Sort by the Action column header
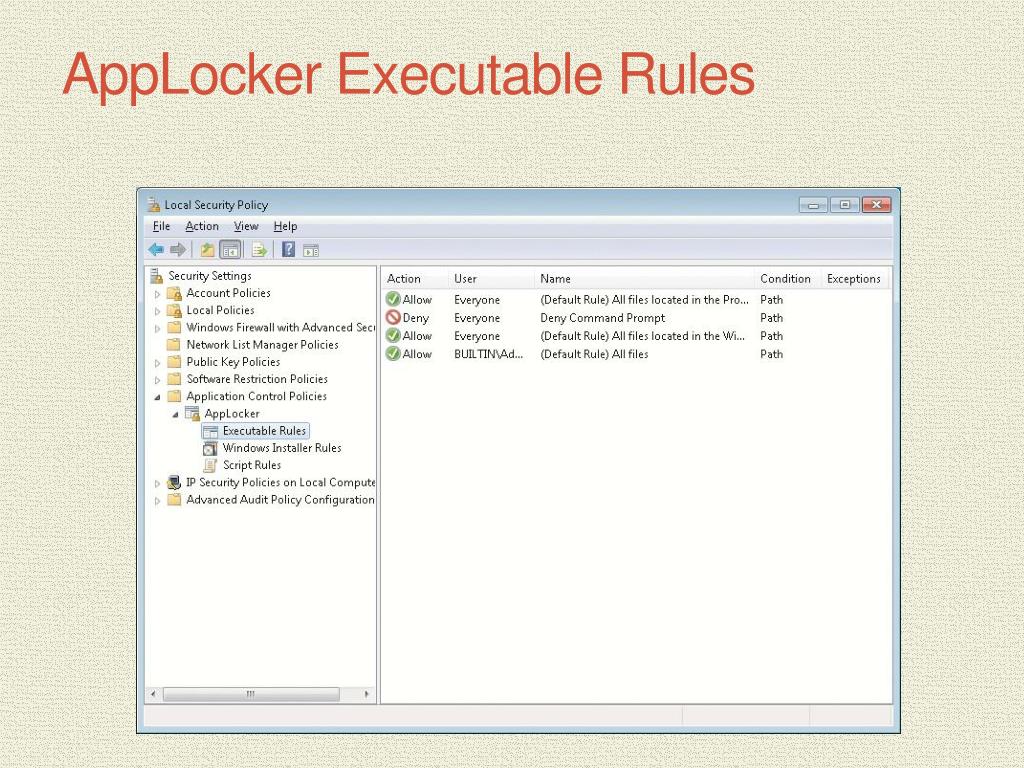 click(415, 279)
